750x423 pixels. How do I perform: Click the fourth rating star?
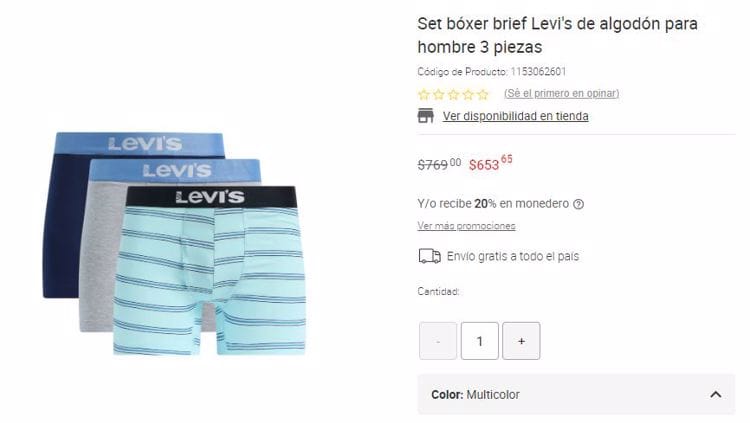[x=468, y=94]
